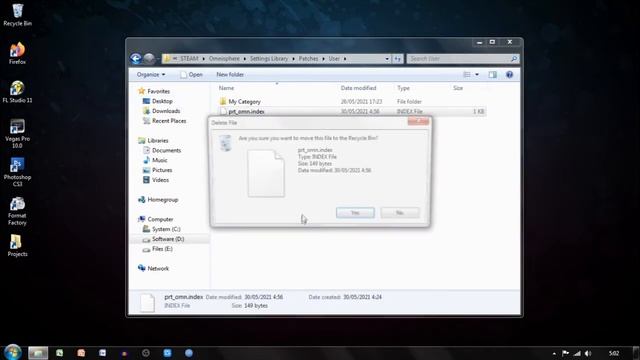Select Omnisphere in the address breadcrumb
Screen dimensions: 640x360
(224, 59)
